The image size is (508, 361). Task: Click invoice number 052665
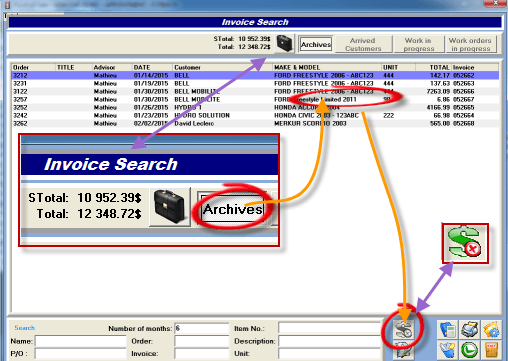[463, 107]
